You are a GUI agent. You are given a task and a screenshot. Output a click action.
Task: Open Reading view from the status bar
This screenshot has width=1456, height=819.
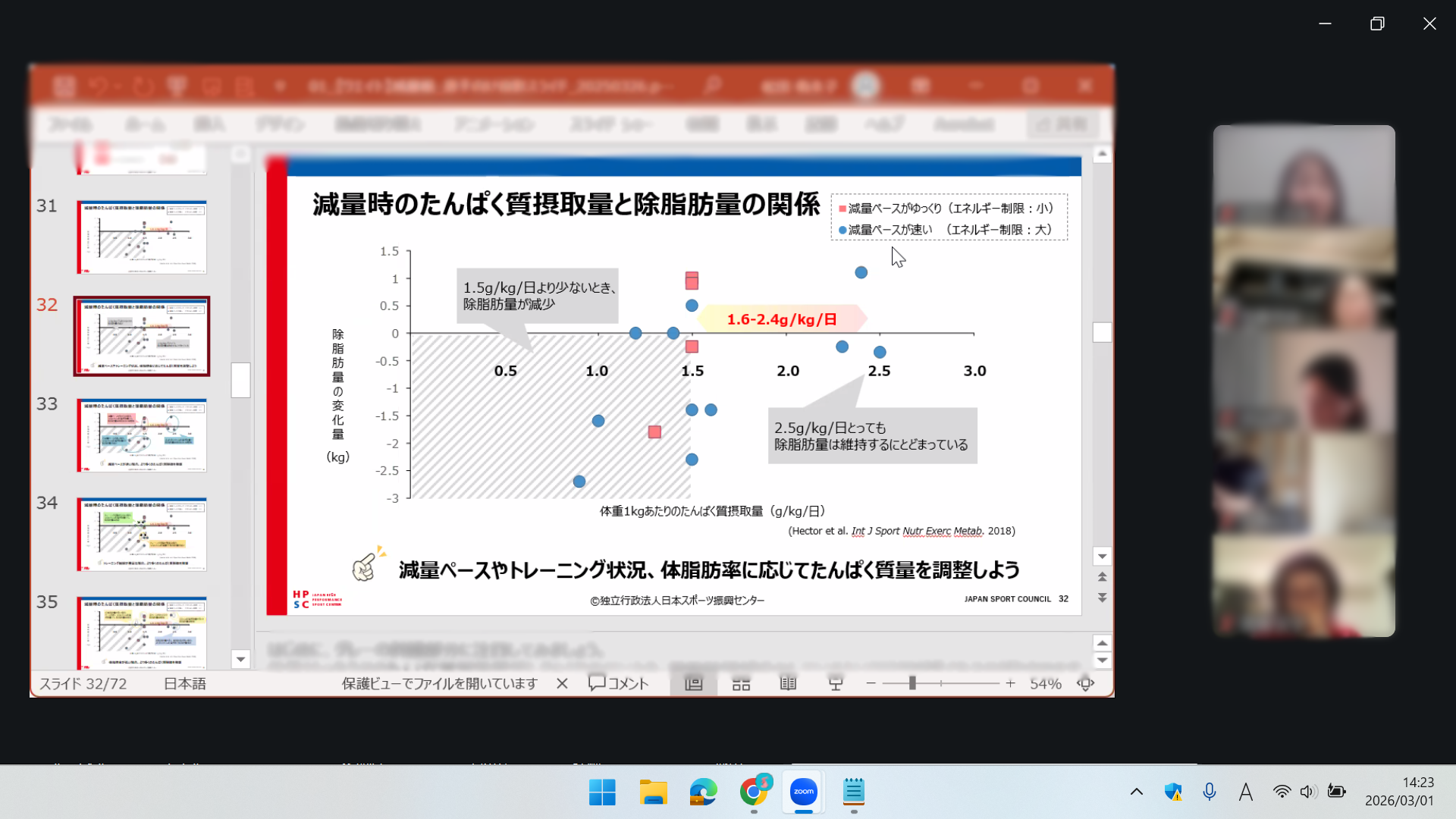pos(788,682)
